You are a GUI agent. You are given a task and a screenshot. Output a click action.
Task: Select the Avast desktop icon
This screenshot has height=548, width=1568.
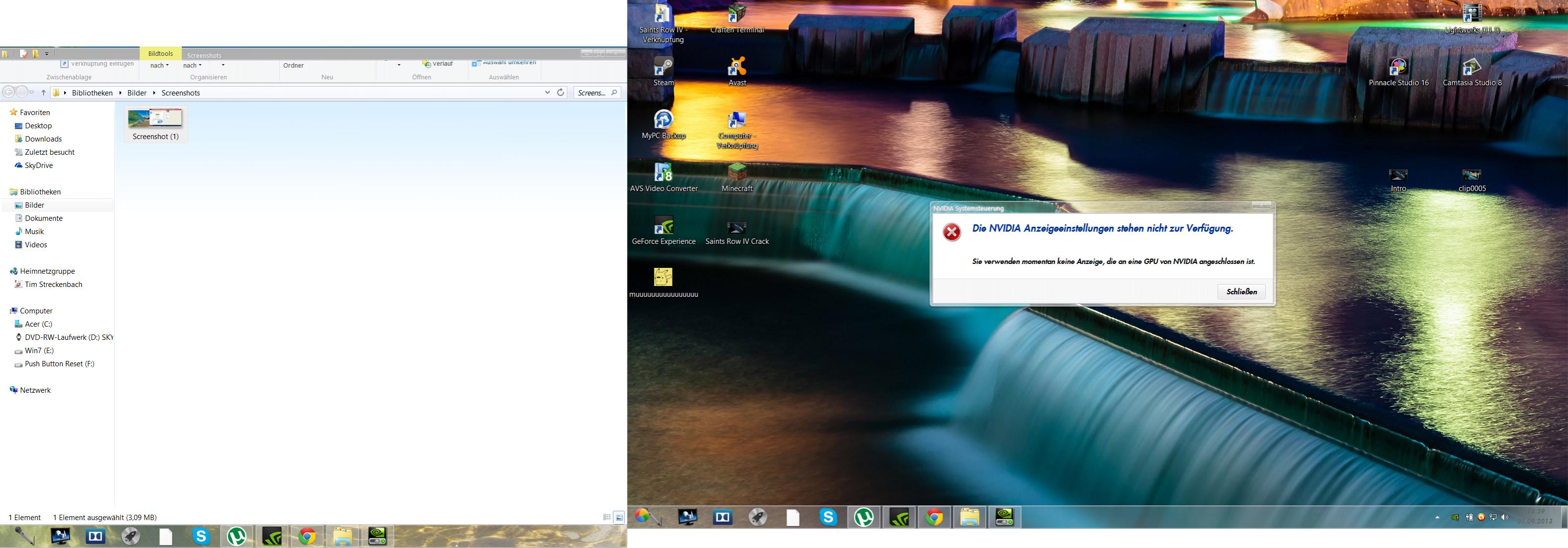pyautogui.click(x=737, y=68)
